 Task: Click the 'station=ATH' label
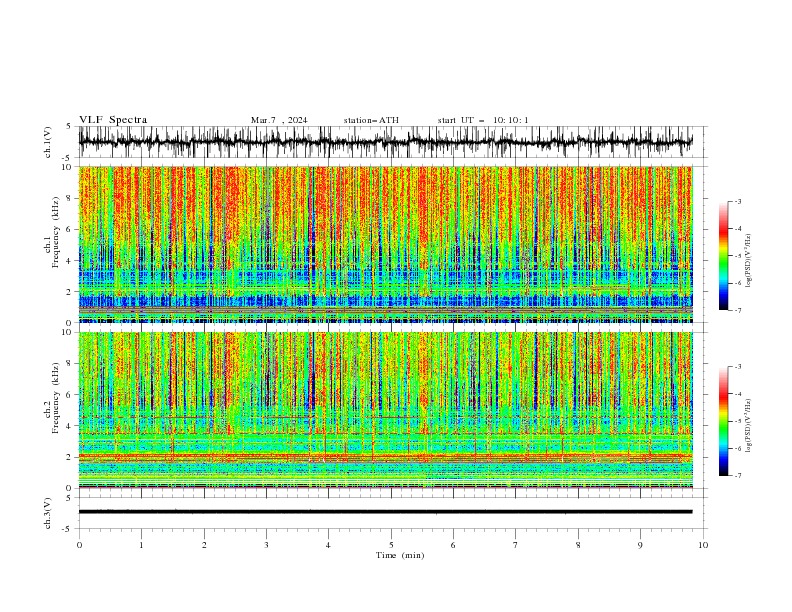tap(371, 120)
